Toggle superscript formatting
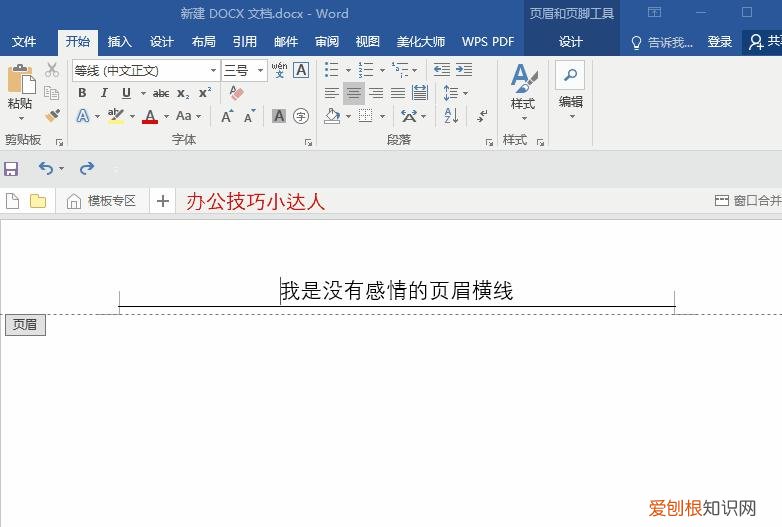This screenshot has width=782, height=527. coord(205,93)
